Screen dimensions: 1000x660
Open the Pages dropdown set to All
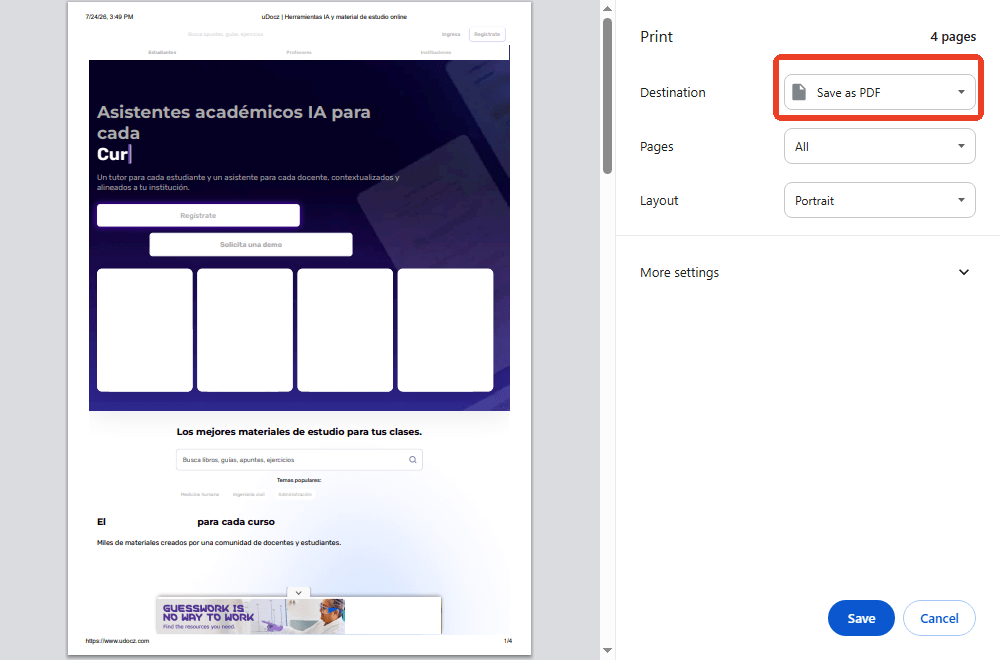click(879, 146)
